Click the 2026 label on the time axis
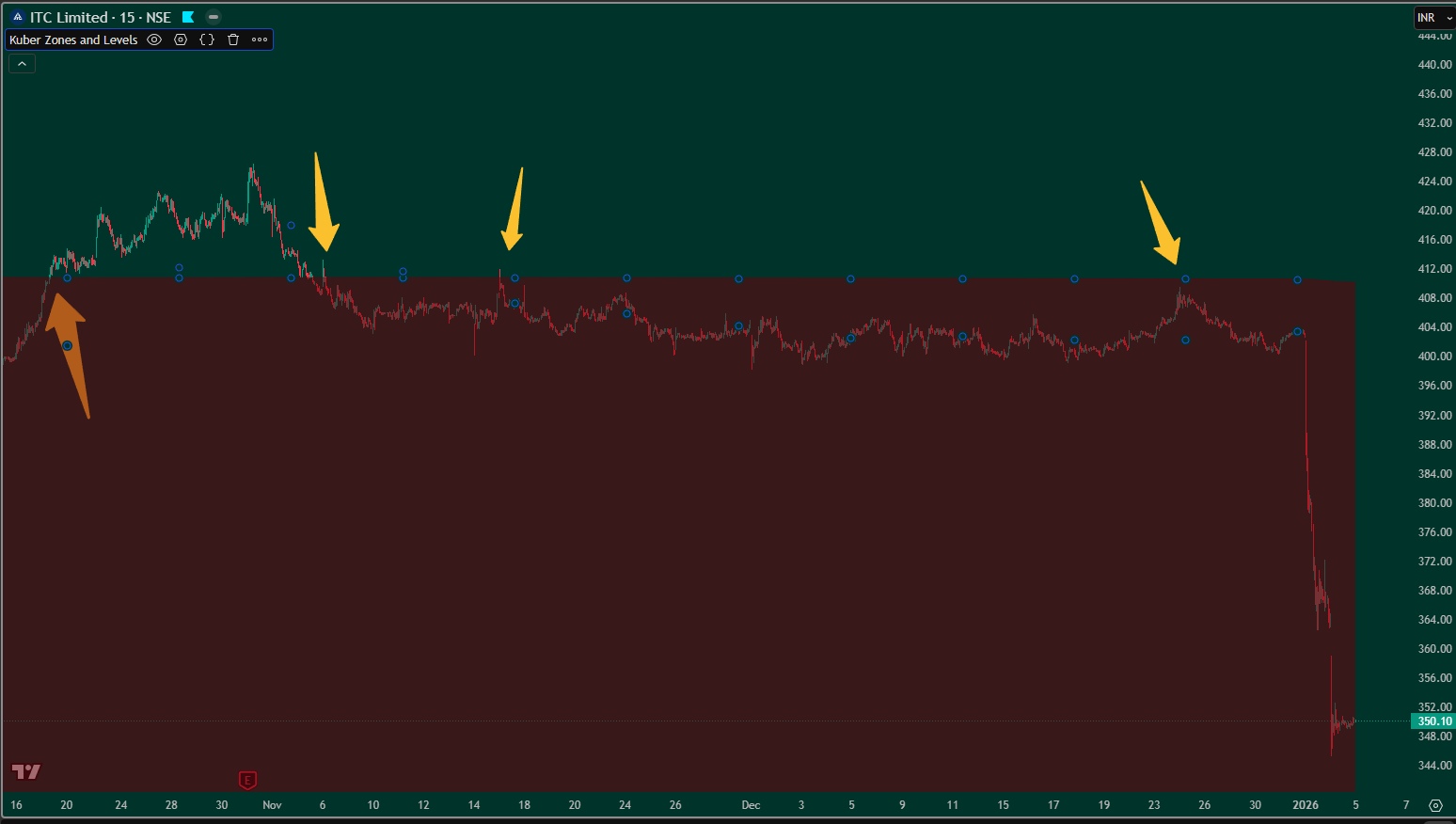The image size is (1456, 824). (x=1306, y=805)
